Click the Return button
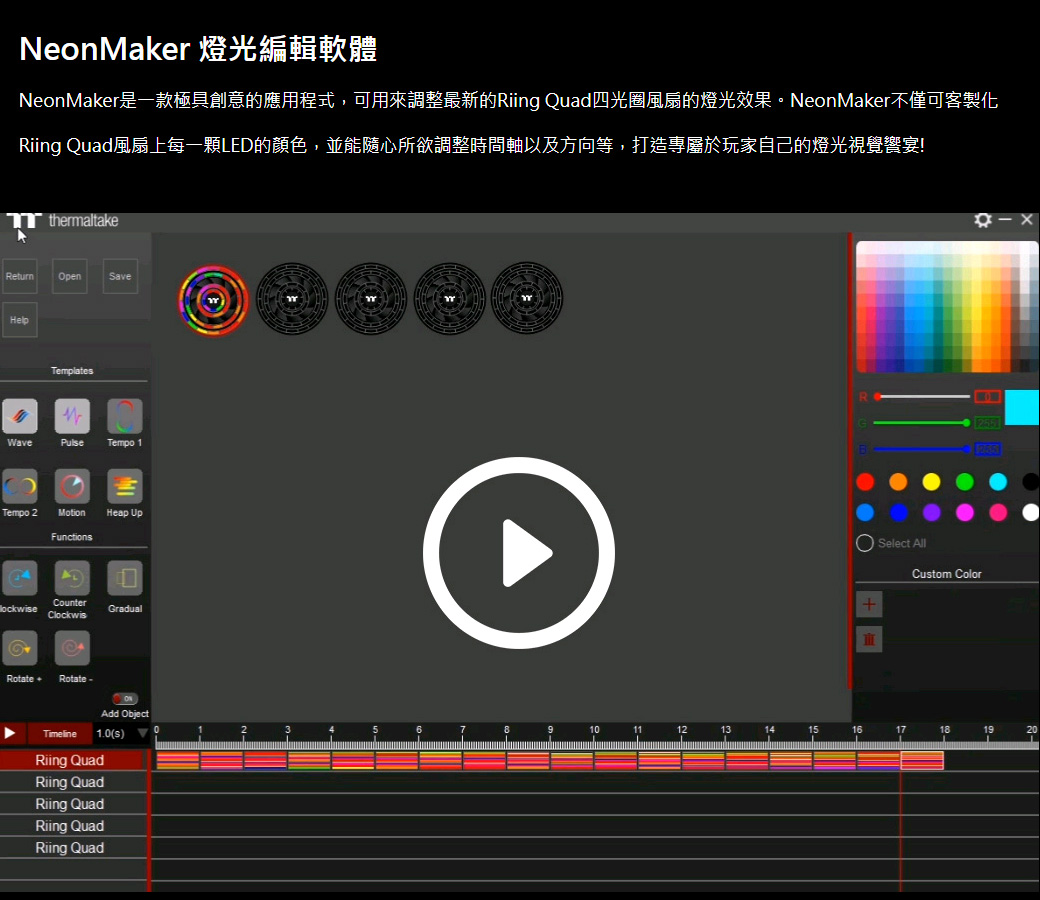Viewport: 1040px width, 900px height. click(20, 276)
